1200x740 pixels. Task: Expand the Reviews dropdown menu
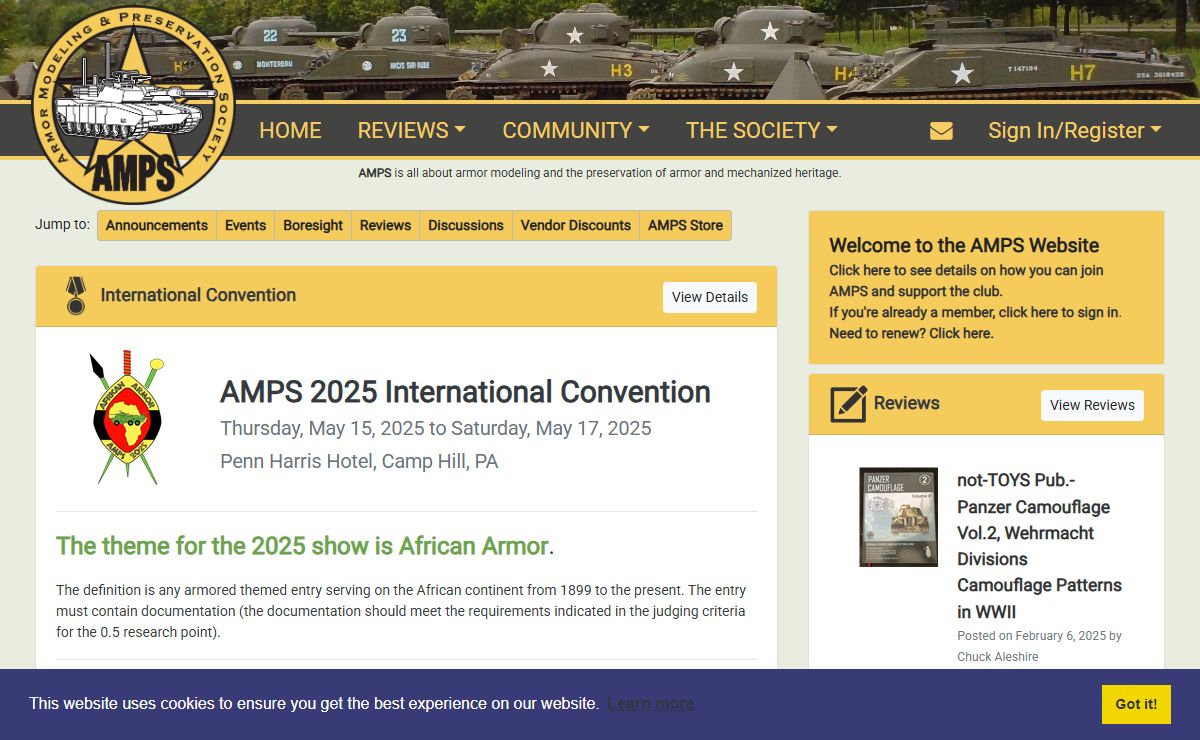pos(411,131)
